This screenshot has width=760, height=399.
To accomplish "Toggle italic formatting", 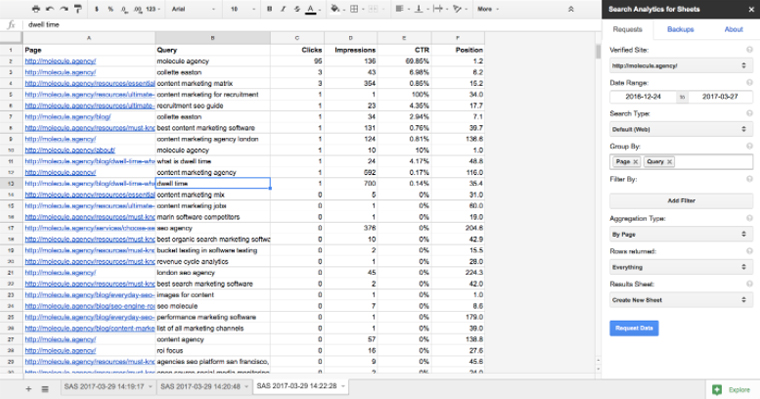I will (283, 9).
